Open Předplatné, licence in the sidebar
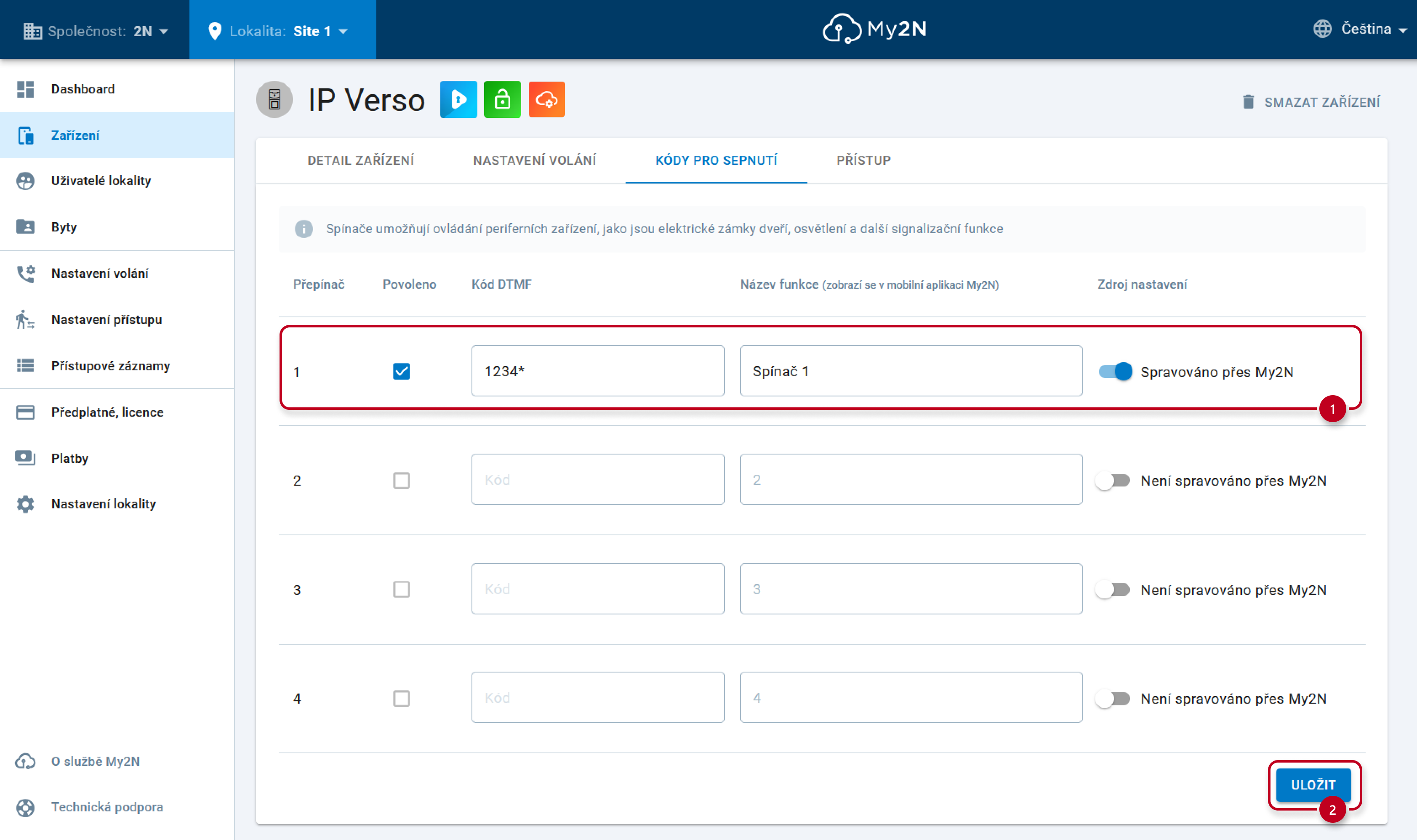The height and width of the screenshot is (840, 1417). (117, 412)
